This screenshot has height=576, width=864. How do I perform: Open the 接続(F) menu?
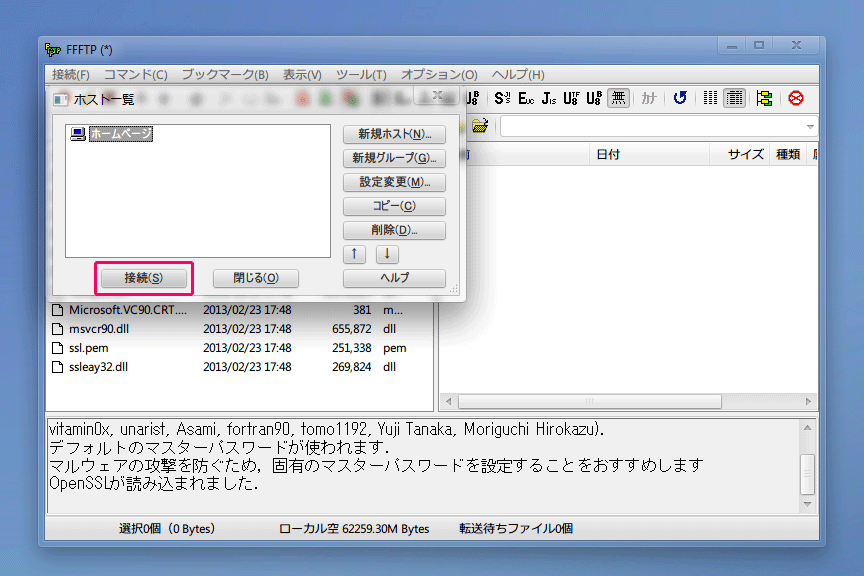point(70,75)
